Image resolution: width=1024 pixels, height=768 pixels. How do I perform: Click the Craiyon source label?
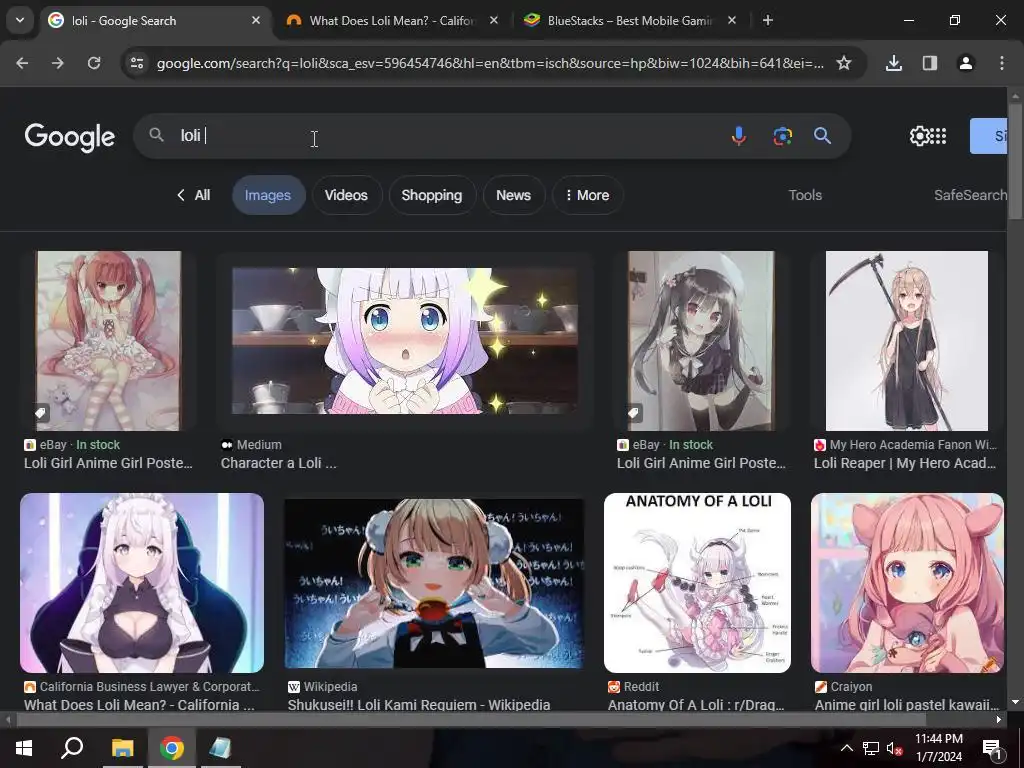point(851,686)
